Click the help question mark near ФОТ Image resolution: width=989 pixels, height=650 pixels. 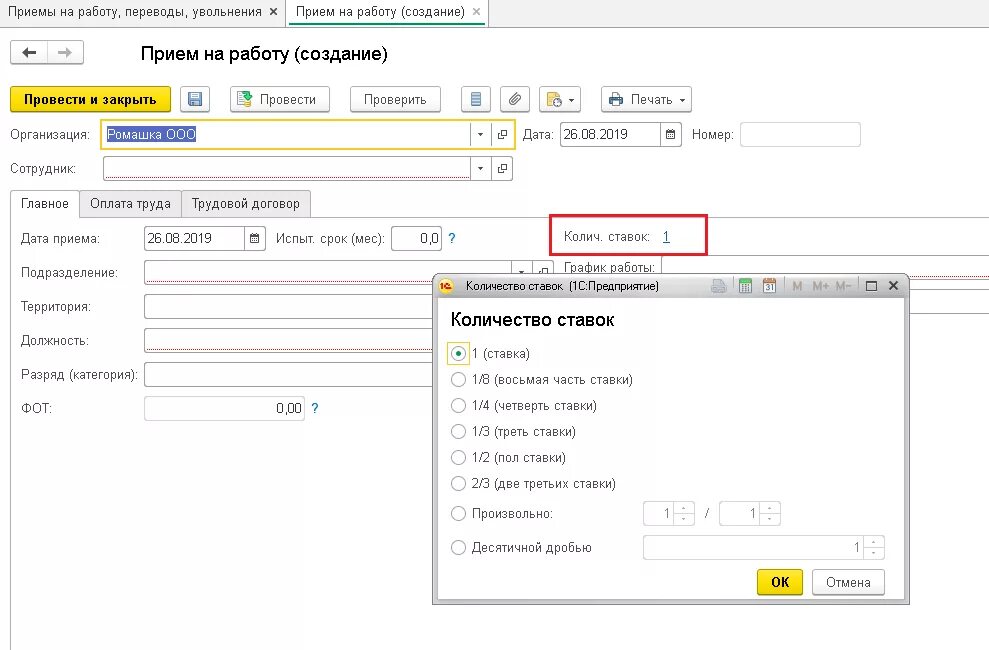click(x=315, y=409)
